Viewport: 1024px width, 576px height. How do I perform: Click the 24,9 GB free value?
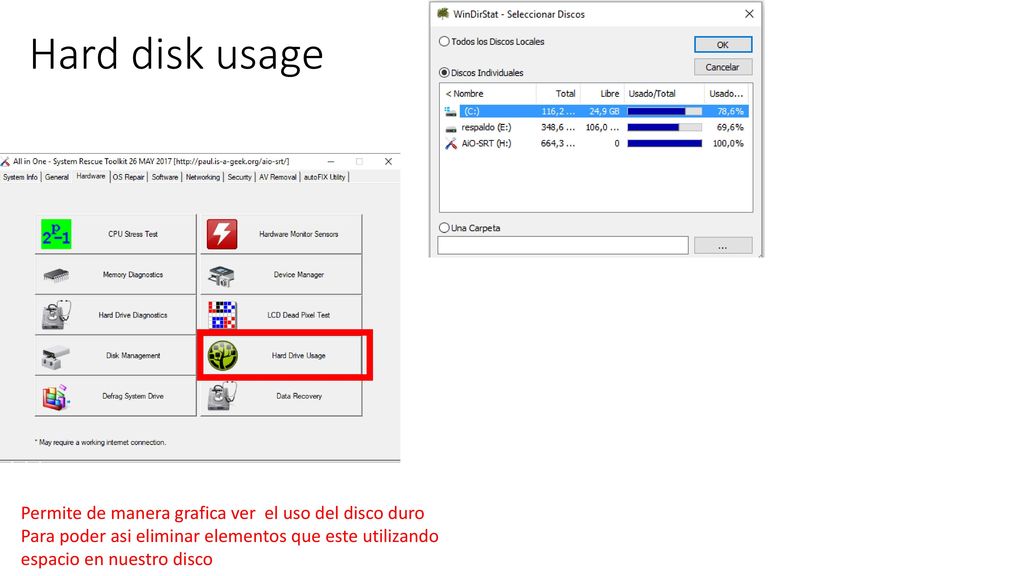tap(604, 112)
